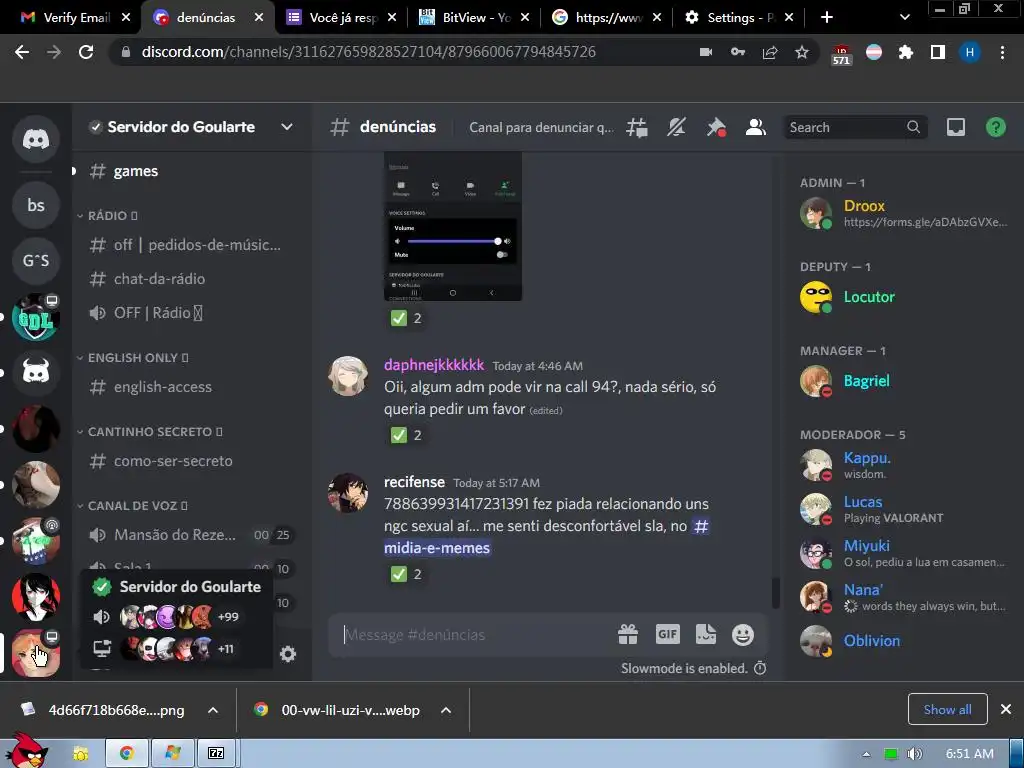Open pinned messages icon
The width and height of the screenshot is (1024, 768).
point(716,127)
